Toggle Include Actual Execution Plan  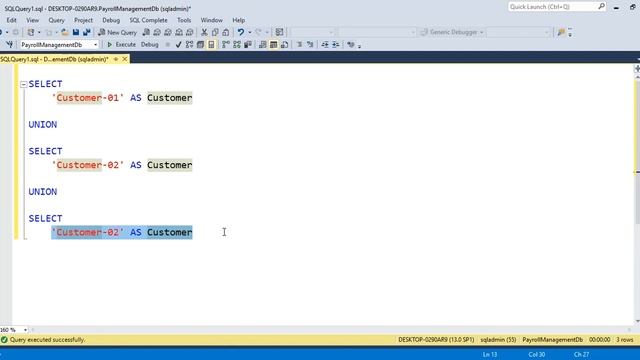click(x=226, y=44)
